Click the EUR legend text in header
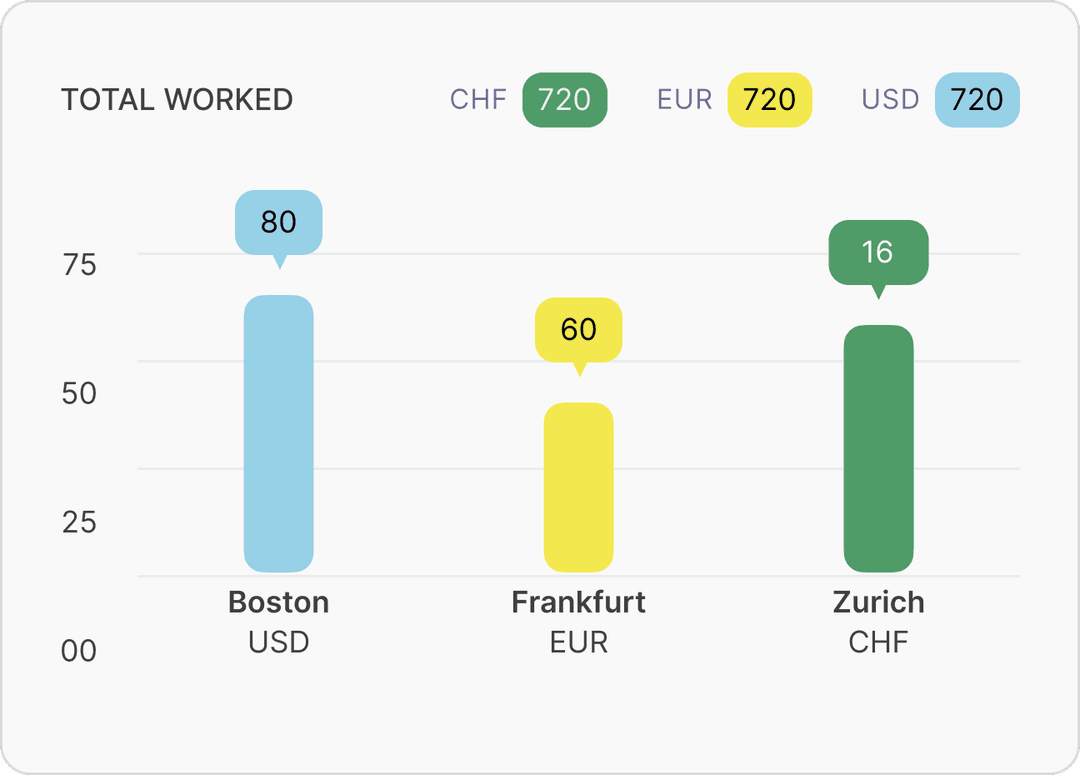 pos(685,100)
